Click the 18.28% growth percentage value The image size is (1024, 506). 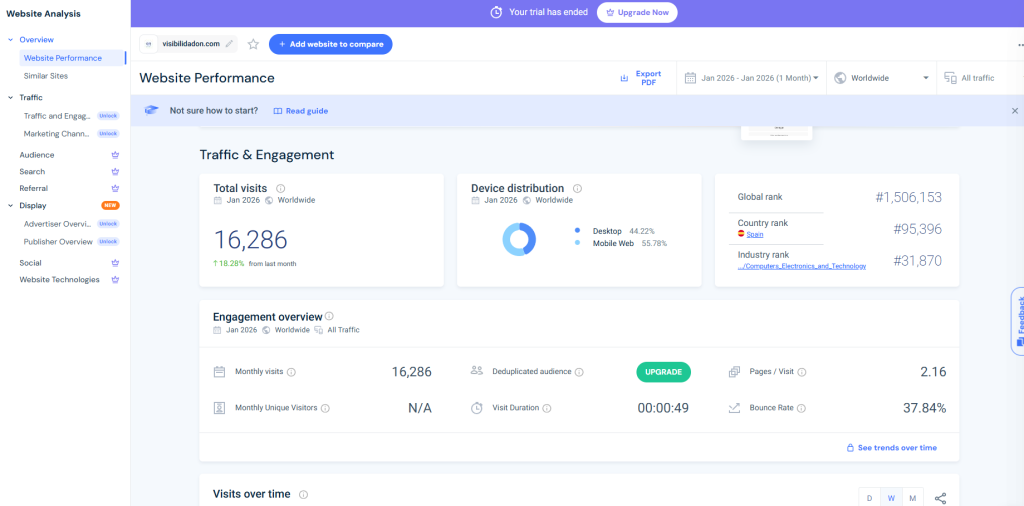tap(232, 264)
